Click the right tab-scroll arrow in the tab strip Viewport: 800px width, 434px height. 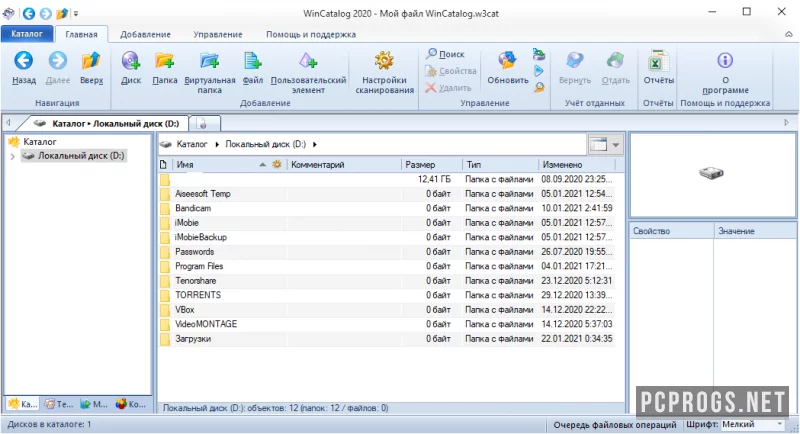coord(786,122)
